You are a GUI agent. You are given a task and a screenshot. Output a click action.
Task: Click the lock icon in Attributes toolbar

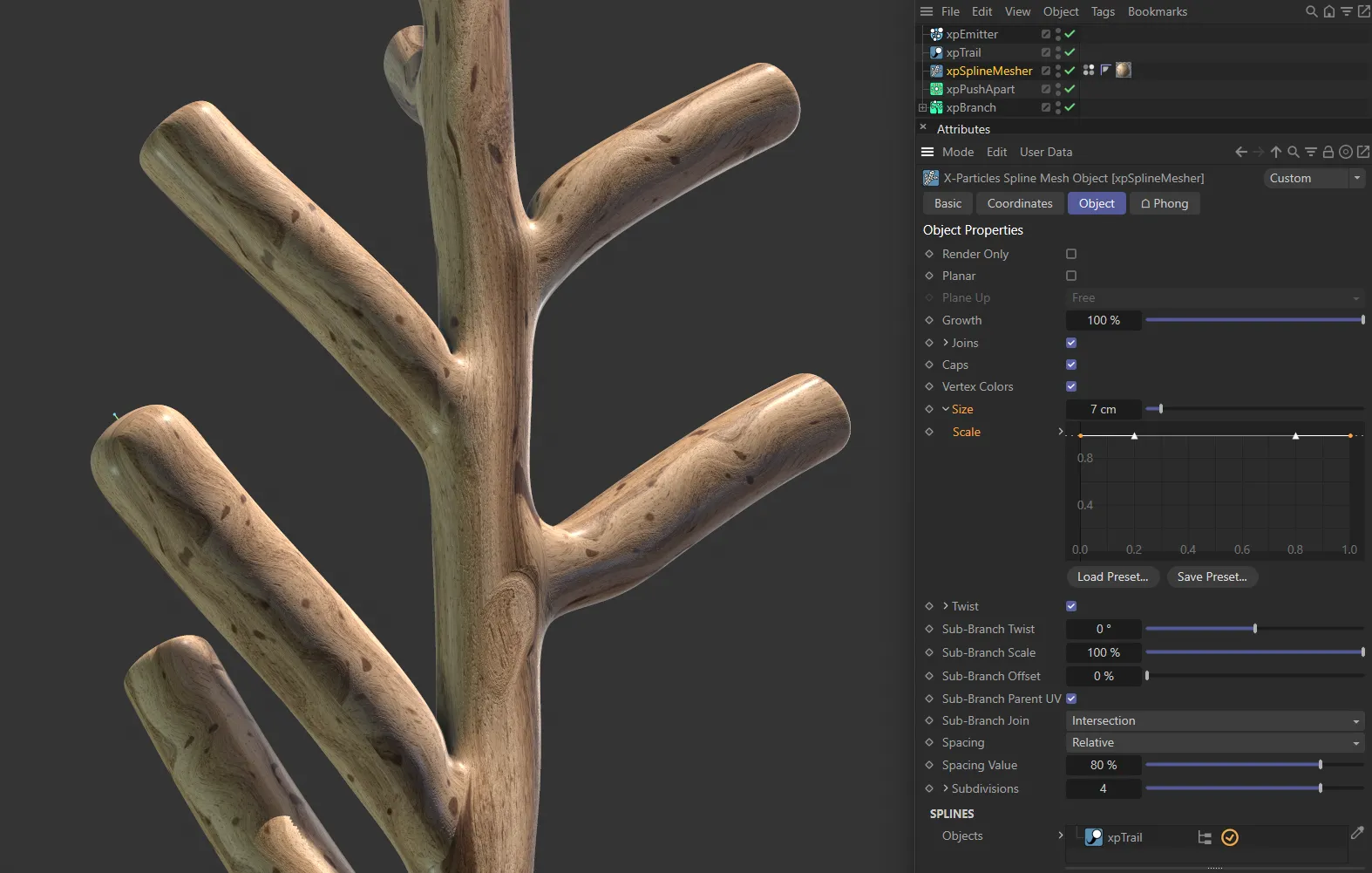point(1328,152)
